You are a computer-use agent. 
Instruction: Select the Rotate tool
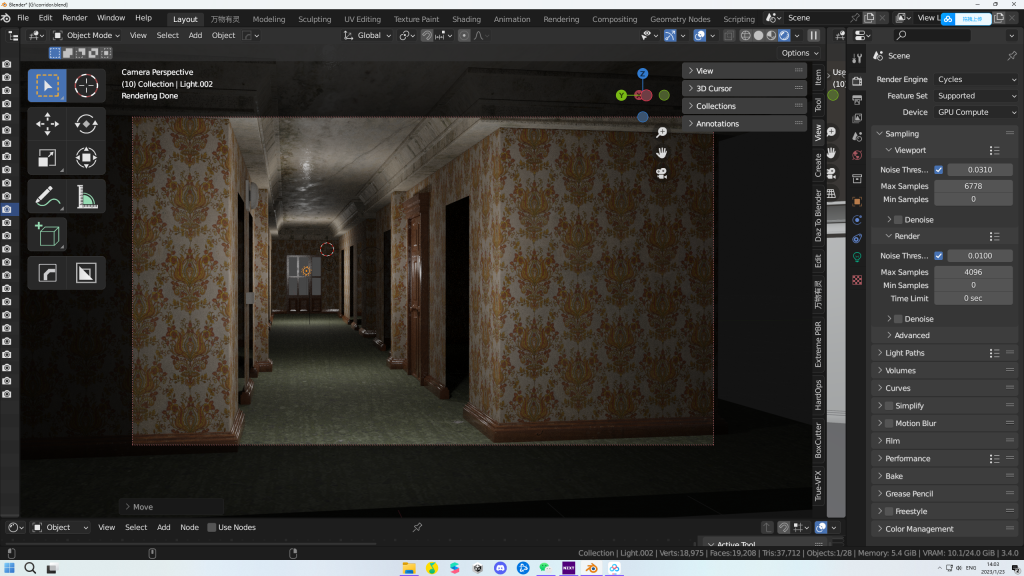pos(86,123)
